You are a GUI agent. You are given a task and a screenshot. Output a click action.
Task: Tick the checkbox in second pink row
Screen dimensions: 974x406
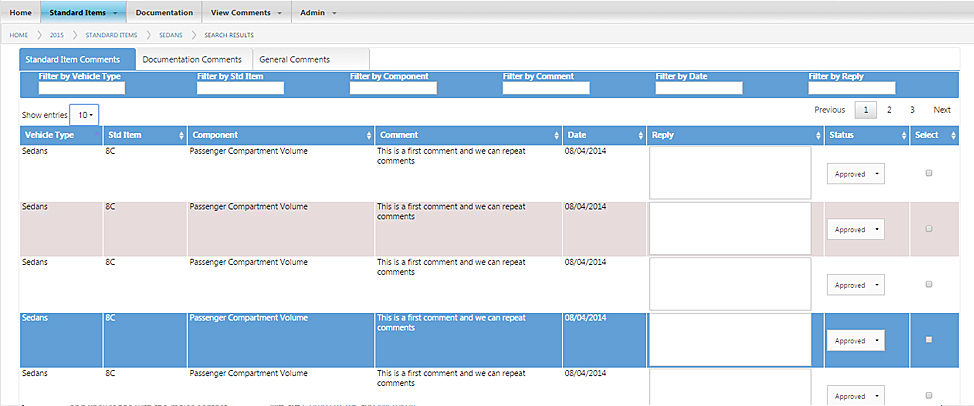pyautogui.click(x=929, y=229)
